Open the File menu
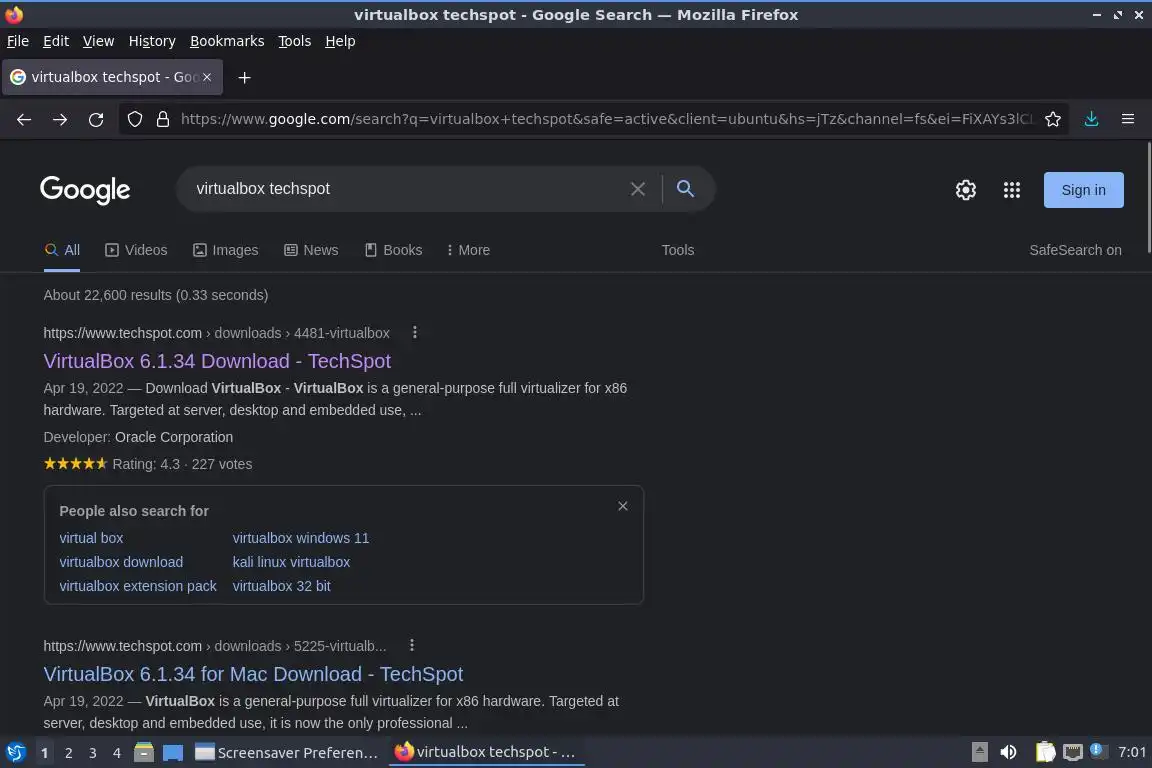This screenshot has height=768, width=1152. click(18, 41)
